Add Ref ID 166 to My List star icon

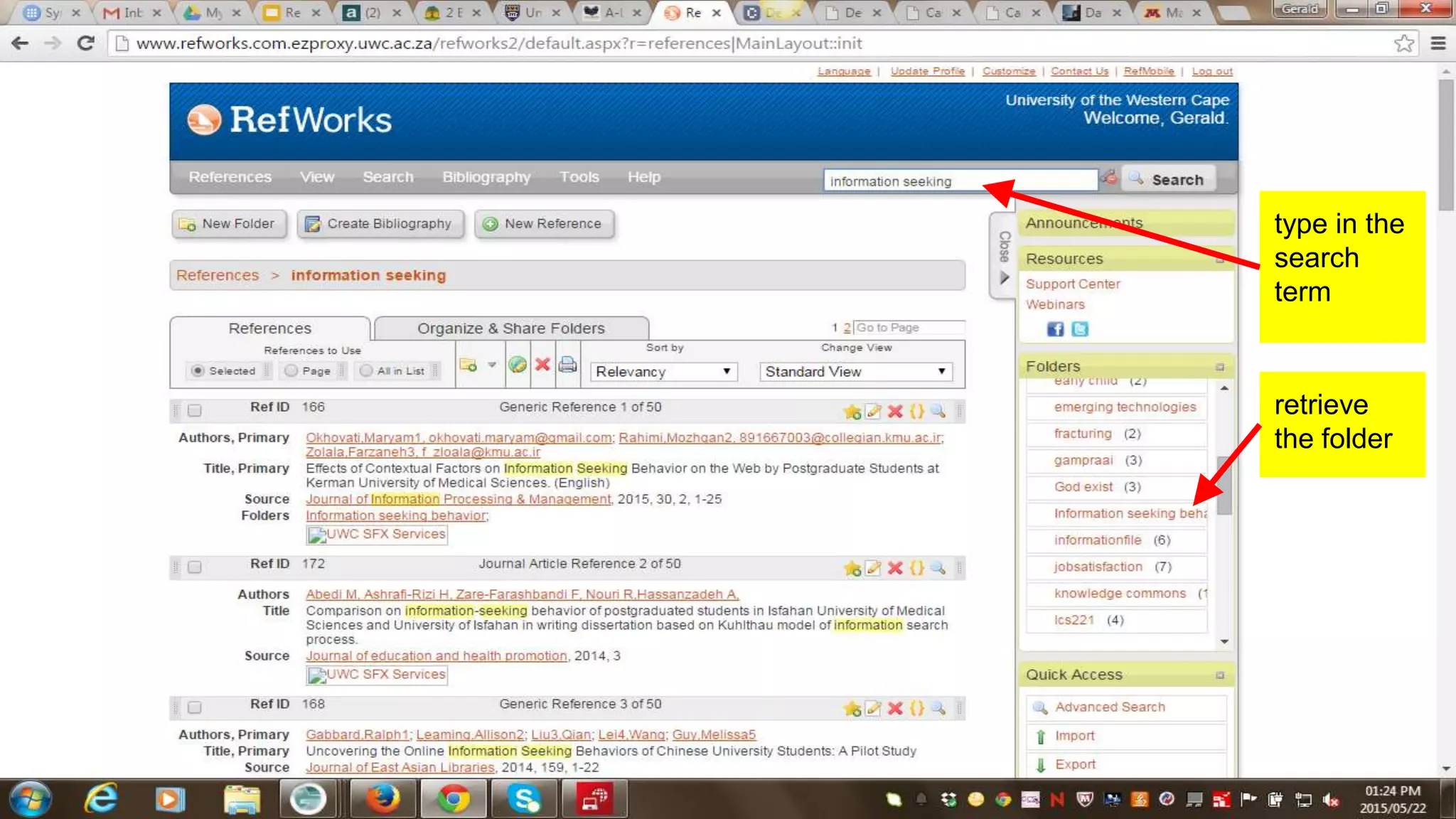(x=852, y=412)
